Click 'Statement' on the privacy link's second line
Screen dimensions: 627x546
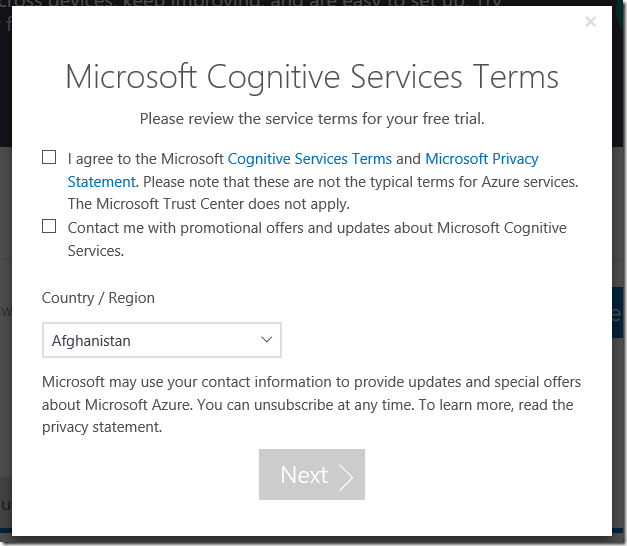(101, 182)
